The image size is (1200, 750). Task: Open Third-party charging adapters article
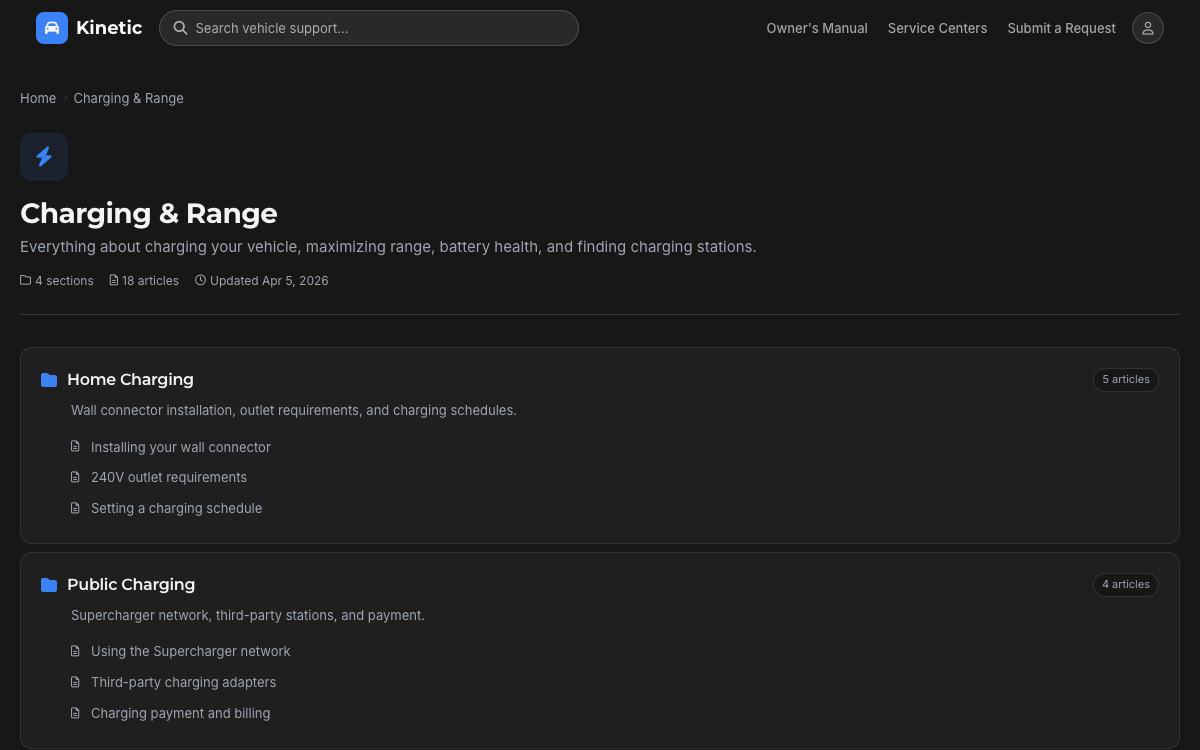183,682
